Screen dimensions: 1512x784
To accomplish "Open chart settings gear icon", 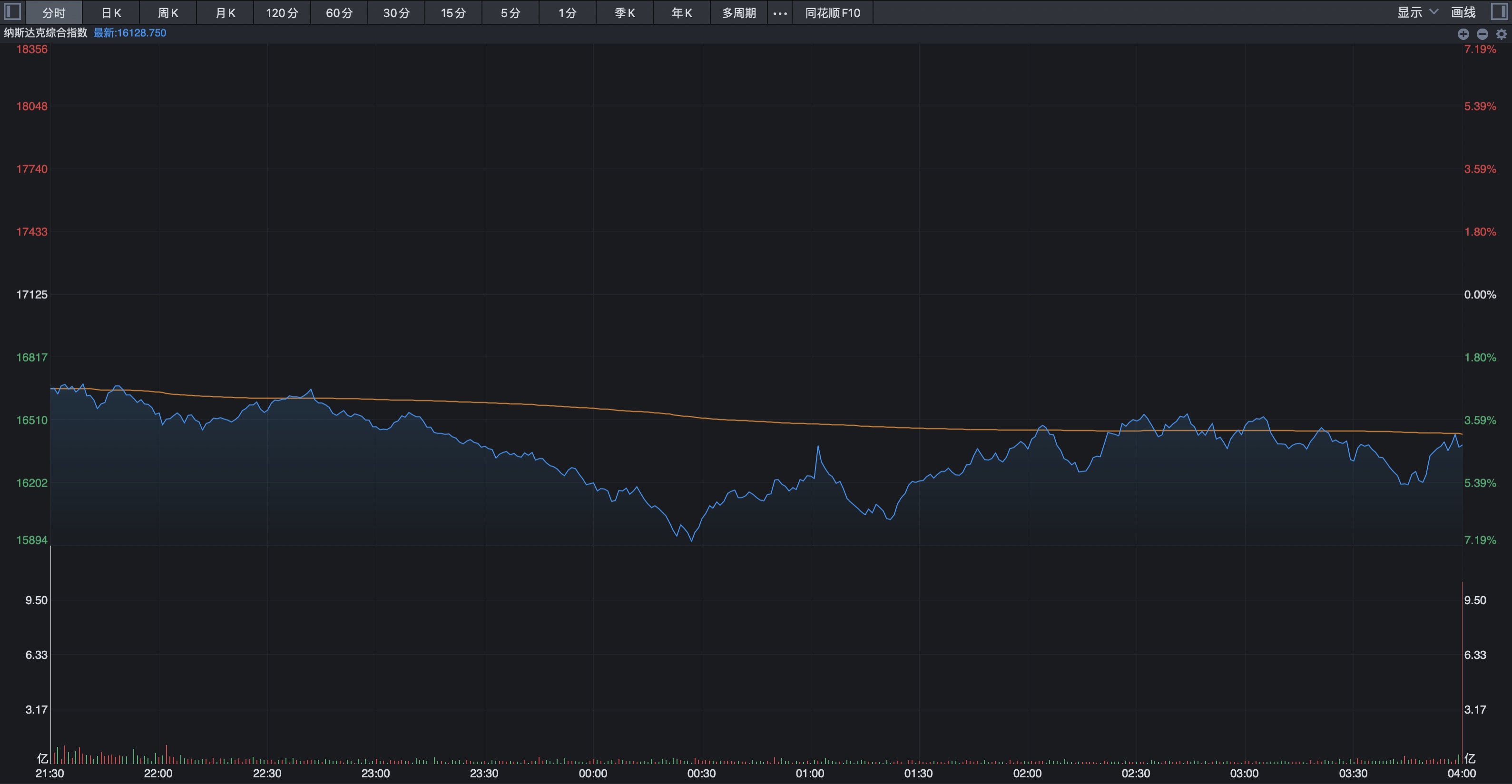I will (1501, 34).
